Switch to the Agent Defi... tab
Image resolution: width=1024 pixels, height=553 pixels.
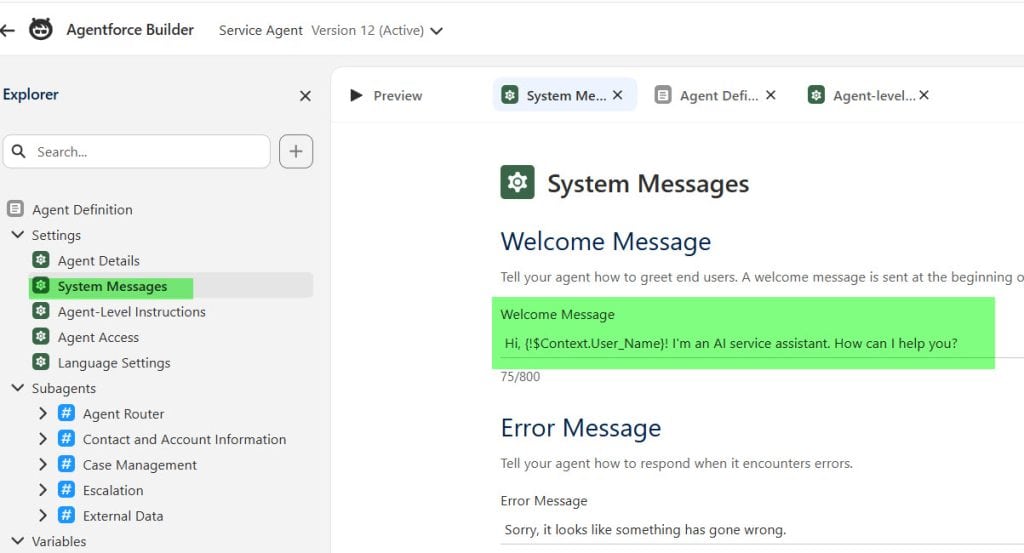718,95
